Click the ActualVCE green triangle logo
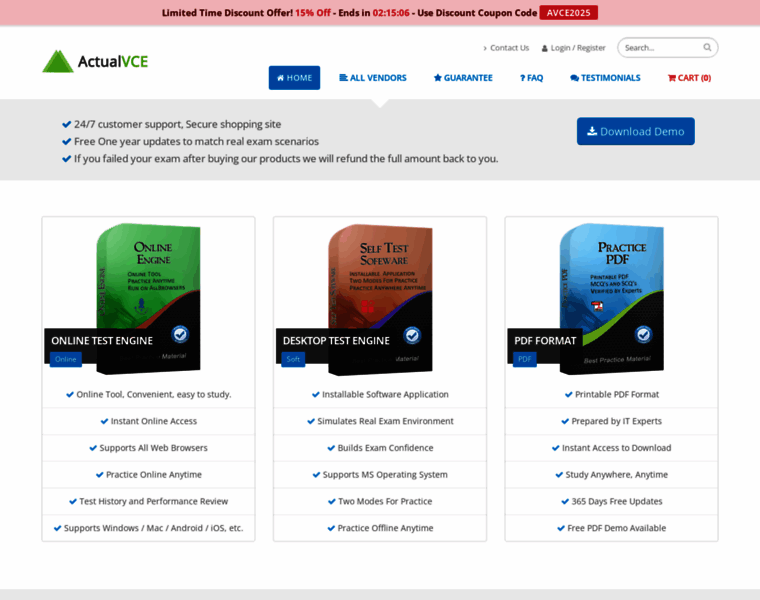The width and height of the screenshot is (760, 600). pos(58,62)
